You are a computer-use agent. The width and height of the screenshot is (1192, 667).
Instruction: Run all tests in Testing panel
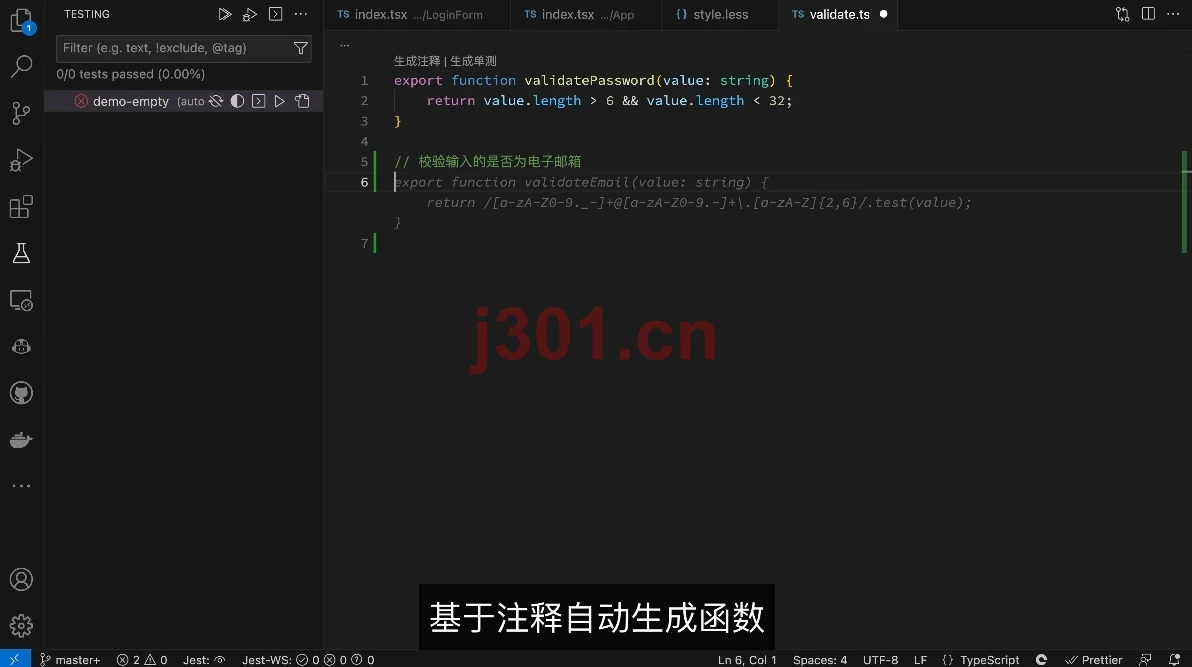[x=224, y=14]
